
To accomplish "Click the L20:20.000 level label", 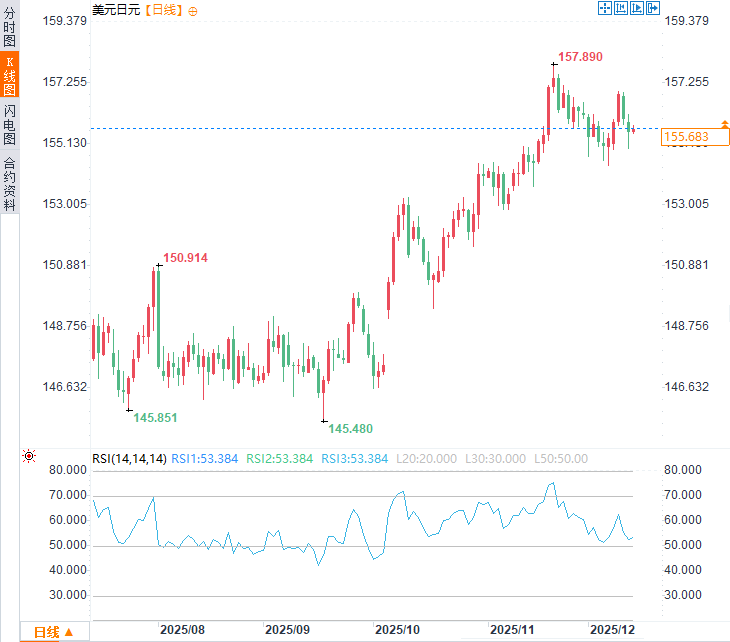I will click(x=426, y=459).
